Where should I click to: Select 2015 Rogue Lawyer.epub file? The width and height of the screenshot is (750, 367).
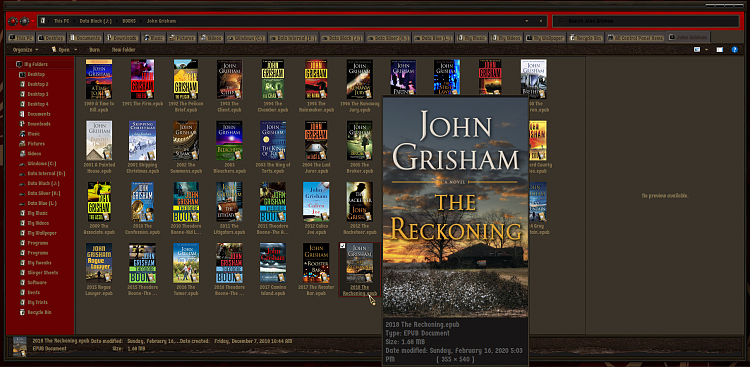coord(99,269)
